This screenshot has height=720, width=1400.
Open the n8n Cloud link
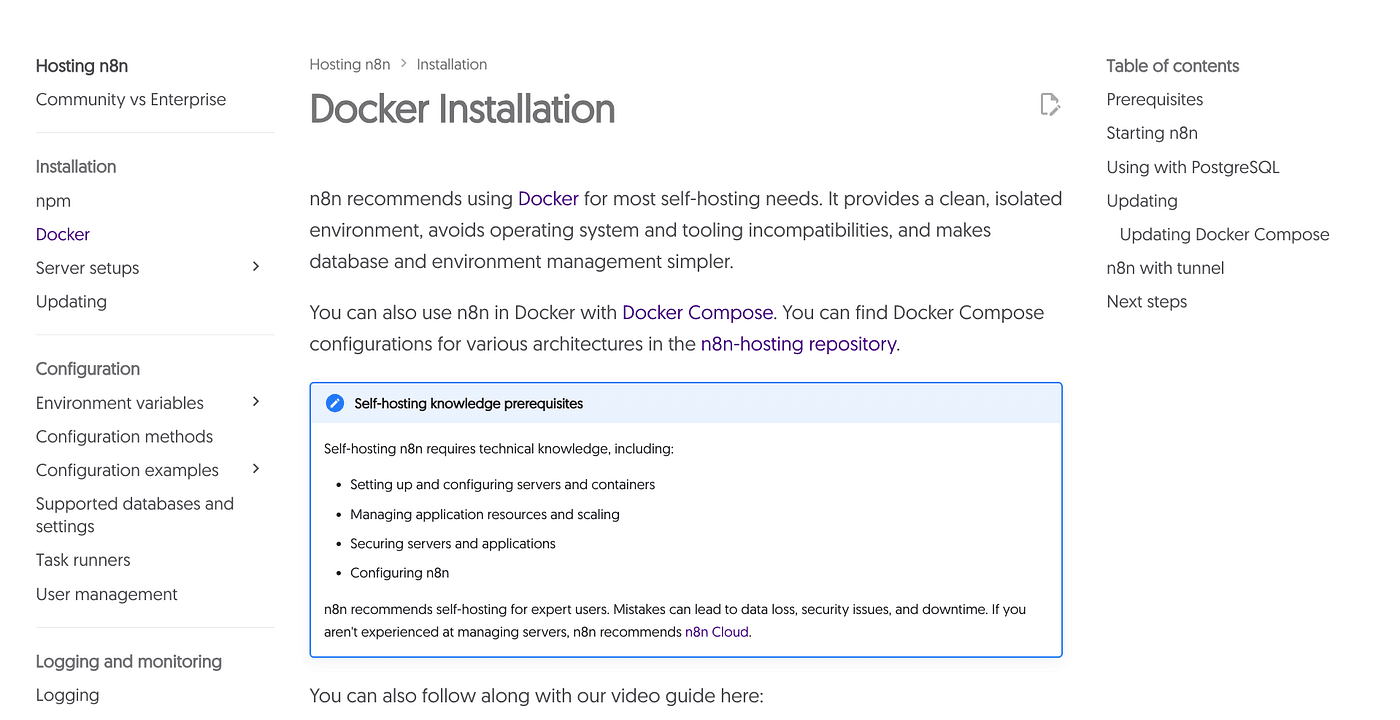716,632
